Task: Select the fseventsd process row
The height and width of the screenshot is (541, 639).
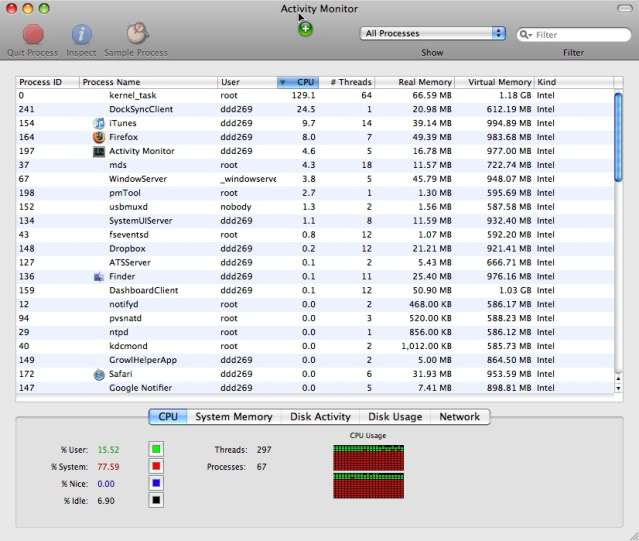Action: 315,235
